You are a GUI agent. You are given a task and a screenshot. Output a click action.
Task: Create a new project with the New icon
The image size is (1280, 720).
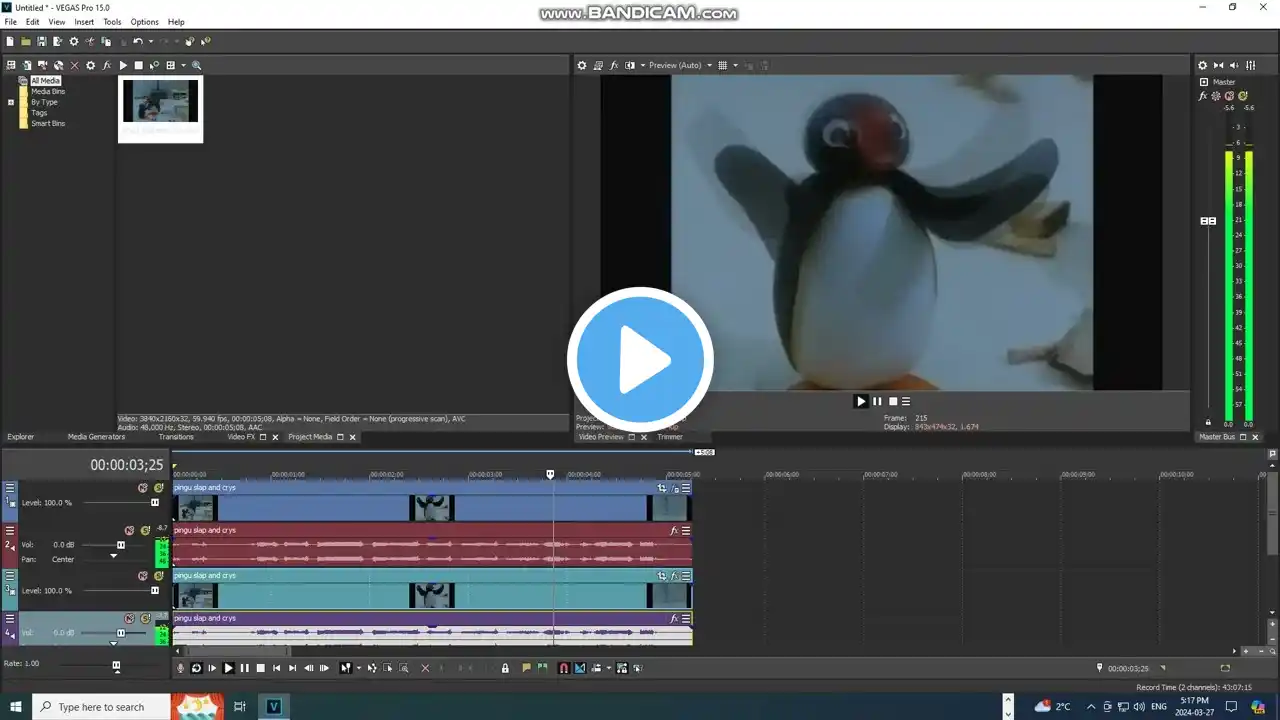[10, 41]
